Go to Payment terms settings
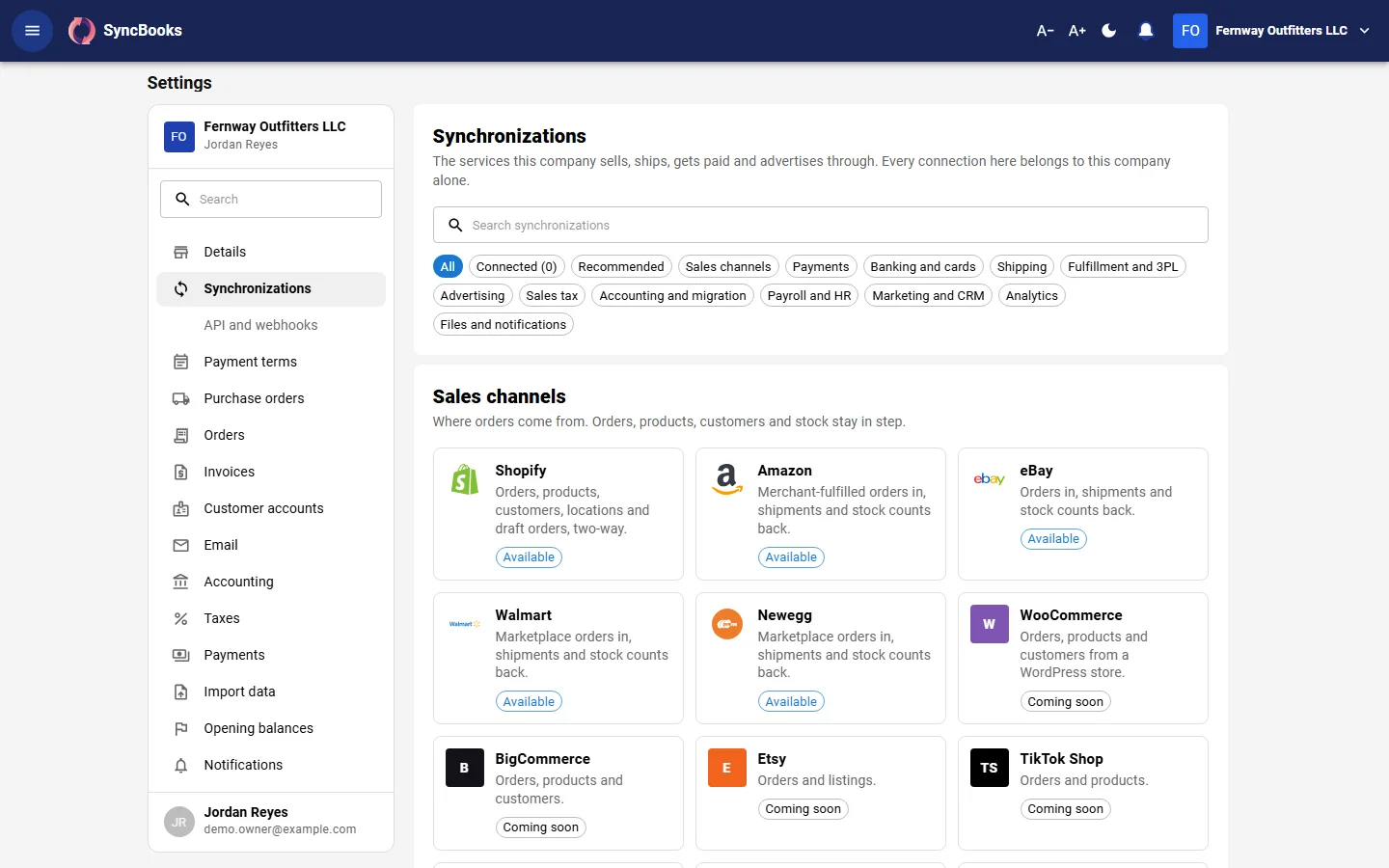1389x868 pixels. pyautogui.click(x=271, y=362)
